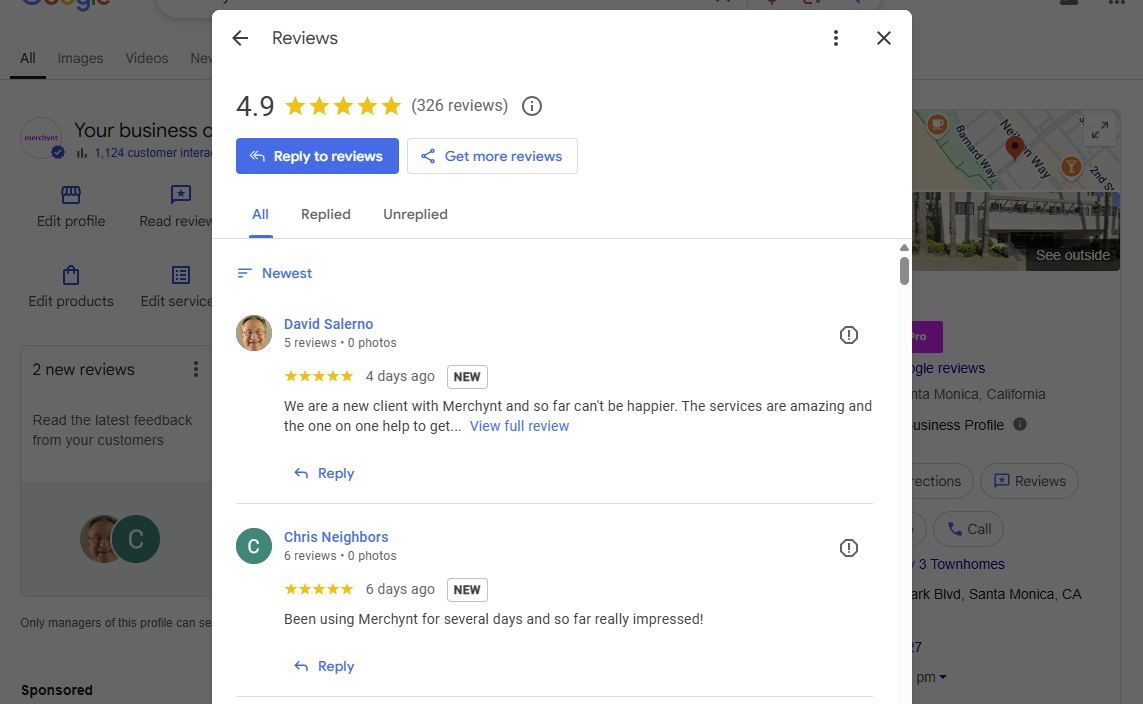Click Get more reviews button
The height and width of the screenshot is (704, 1143).
point(492,156)
